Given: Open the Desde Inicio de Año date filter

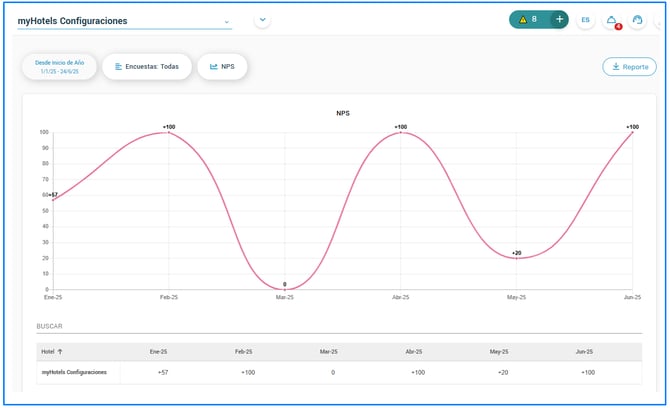Looking at the screenshot, I should point(59,67).
